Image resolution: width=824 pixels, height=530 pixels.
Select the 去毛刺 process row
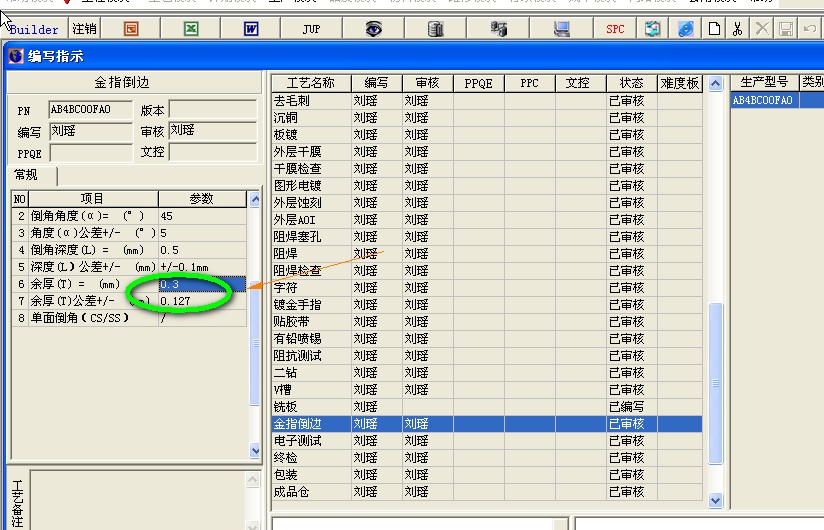tap(487, 100)
